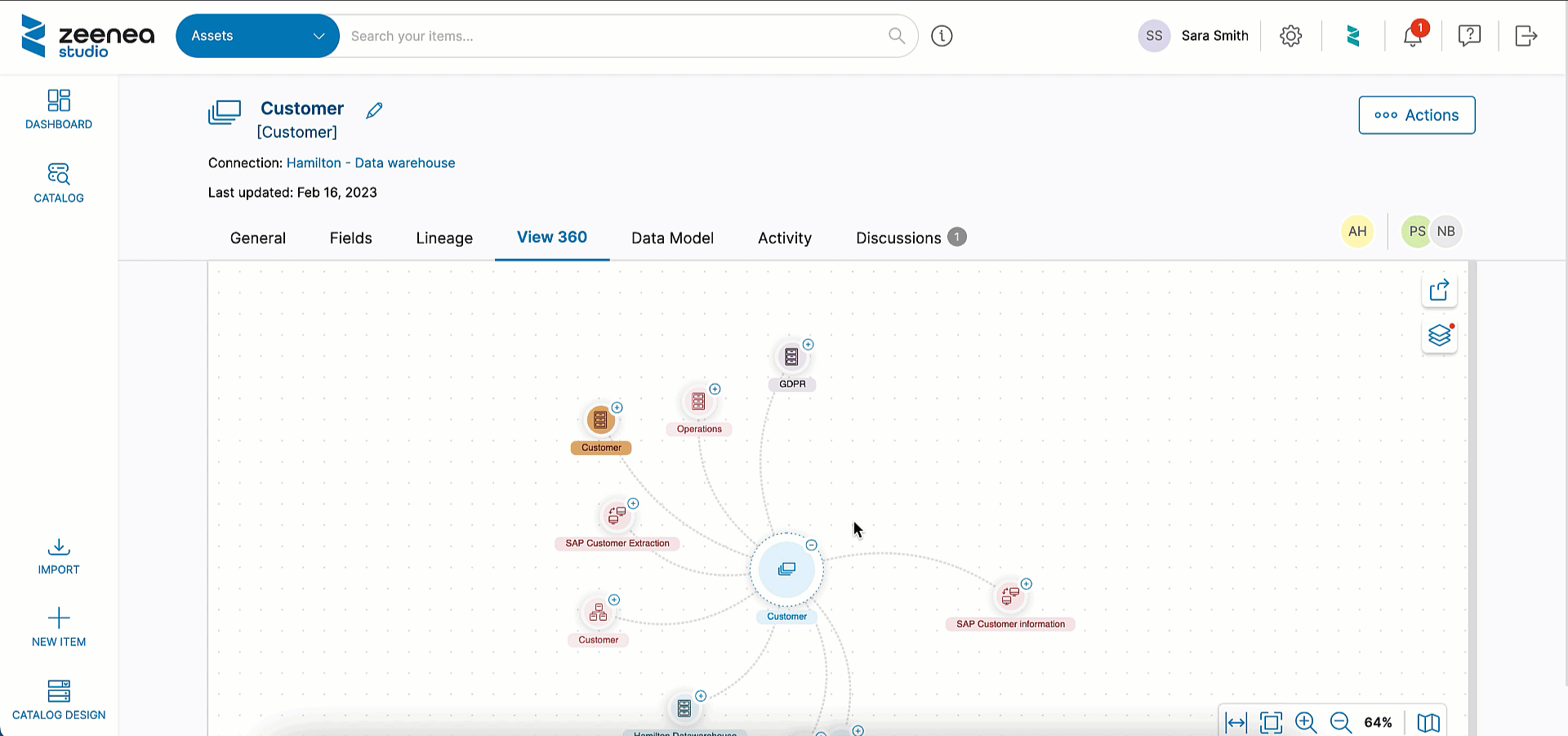Zoom in using the magnifier plus control

[x=1305, y=722]
